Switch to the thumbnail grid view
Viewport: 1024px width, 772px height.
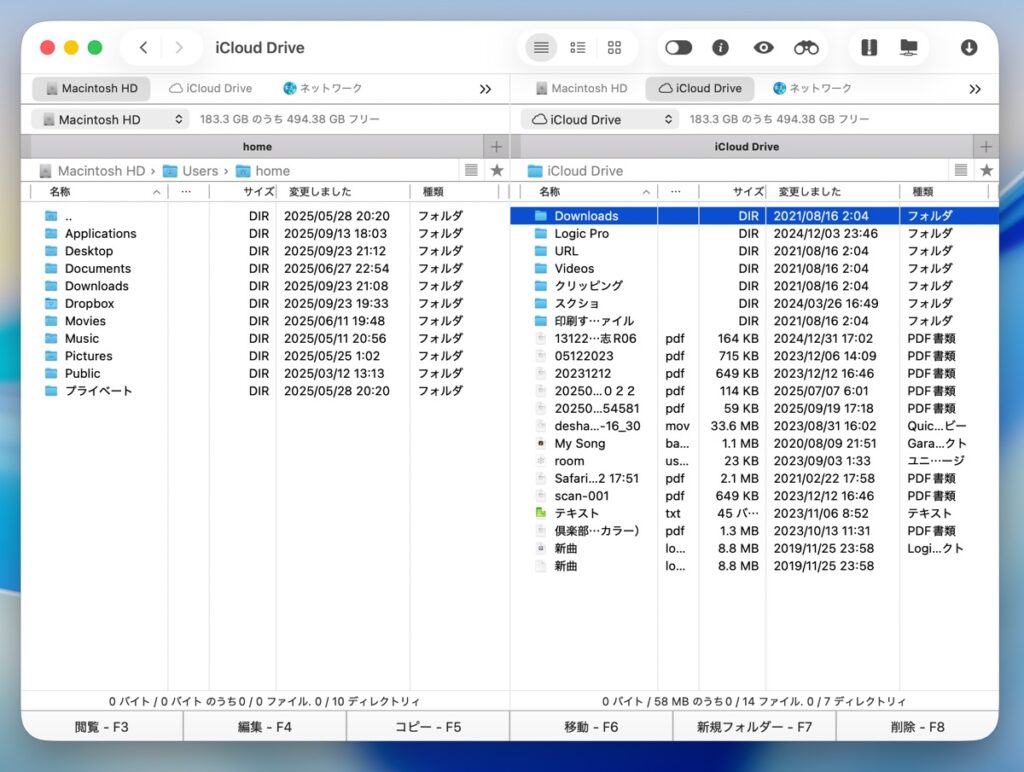tap(614, 48)
